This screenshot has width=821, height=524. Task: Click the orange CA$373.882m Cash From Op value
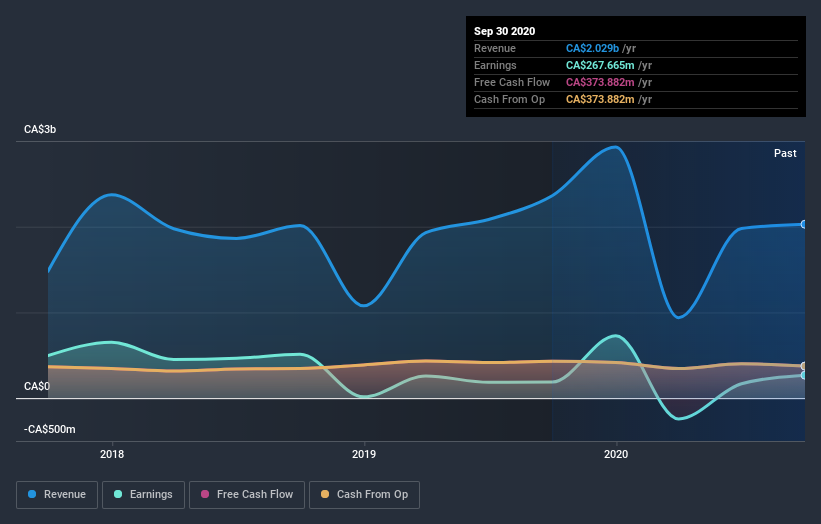[x=600, y=99]
